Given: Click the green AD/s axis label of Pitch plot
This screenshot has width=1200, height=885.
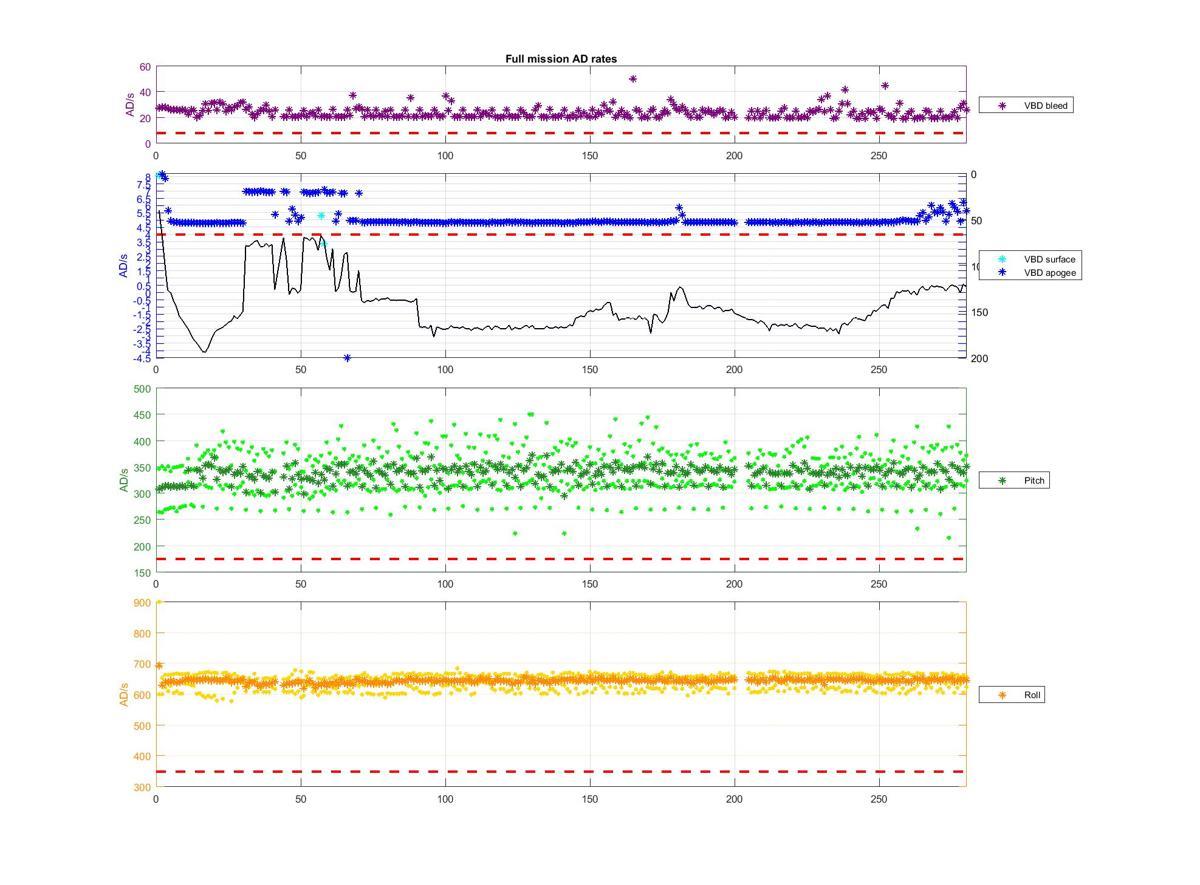Looking at the screenshot, I should [x=124, y=481].
